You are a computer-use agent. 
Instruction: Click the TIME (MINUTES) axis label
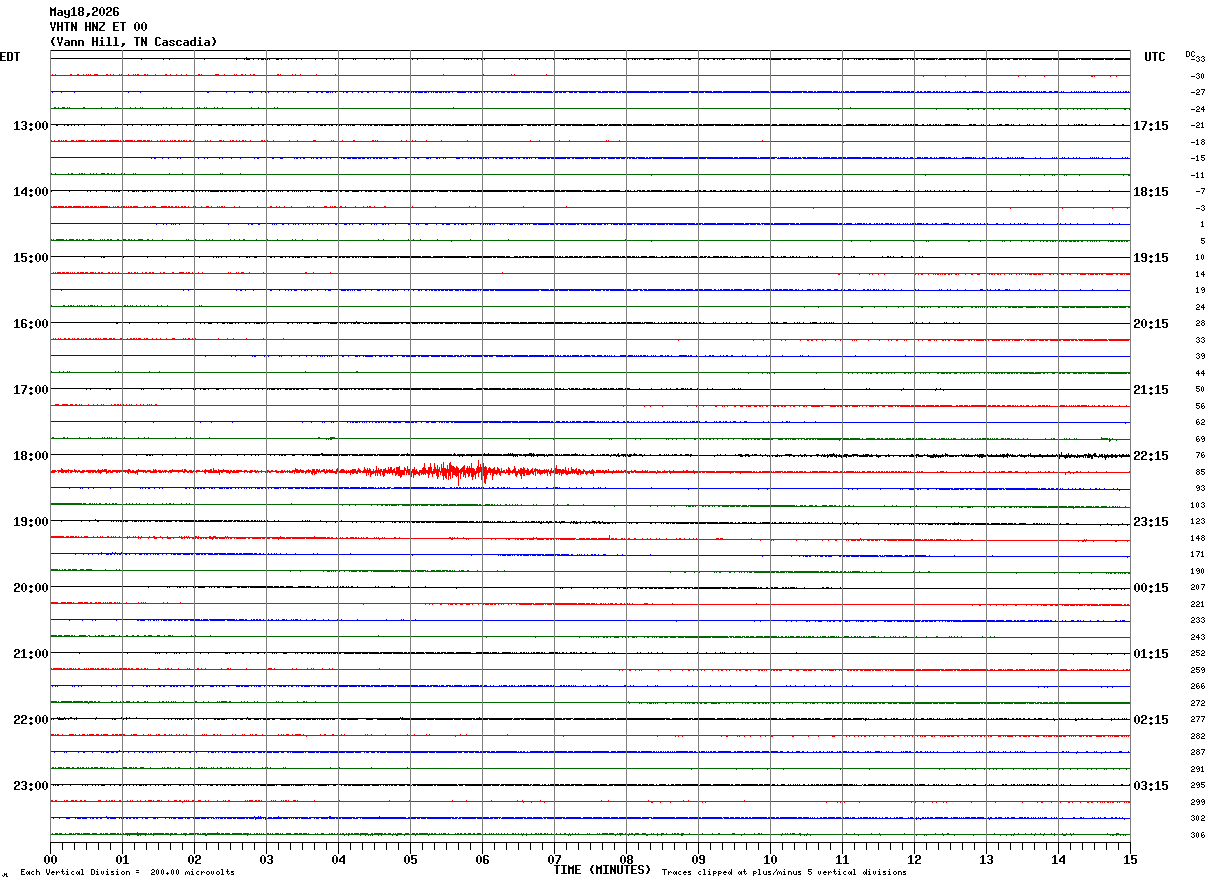pyautogui.click(x=602, y=870)
